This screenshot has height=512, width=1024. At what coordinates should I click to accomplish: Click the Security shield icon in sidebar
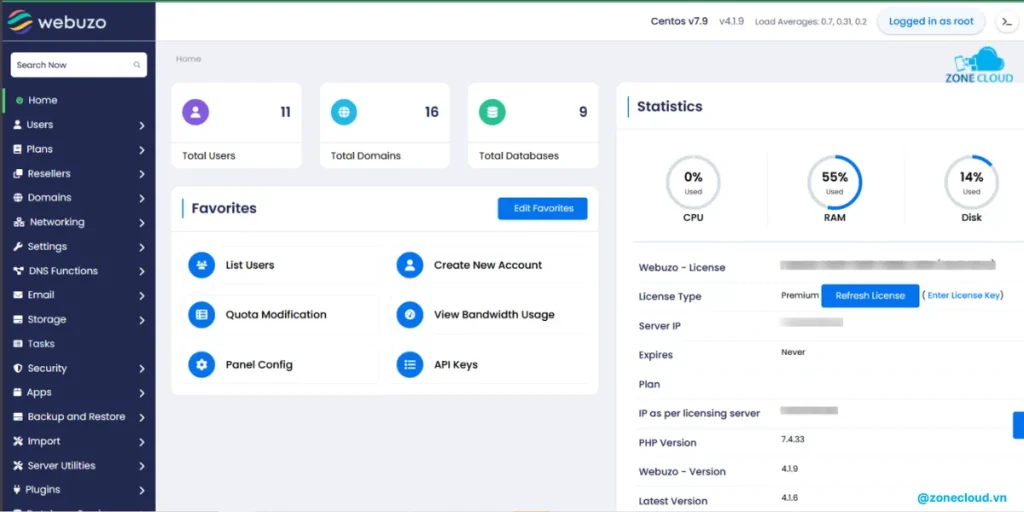click(x=18, y=368)
